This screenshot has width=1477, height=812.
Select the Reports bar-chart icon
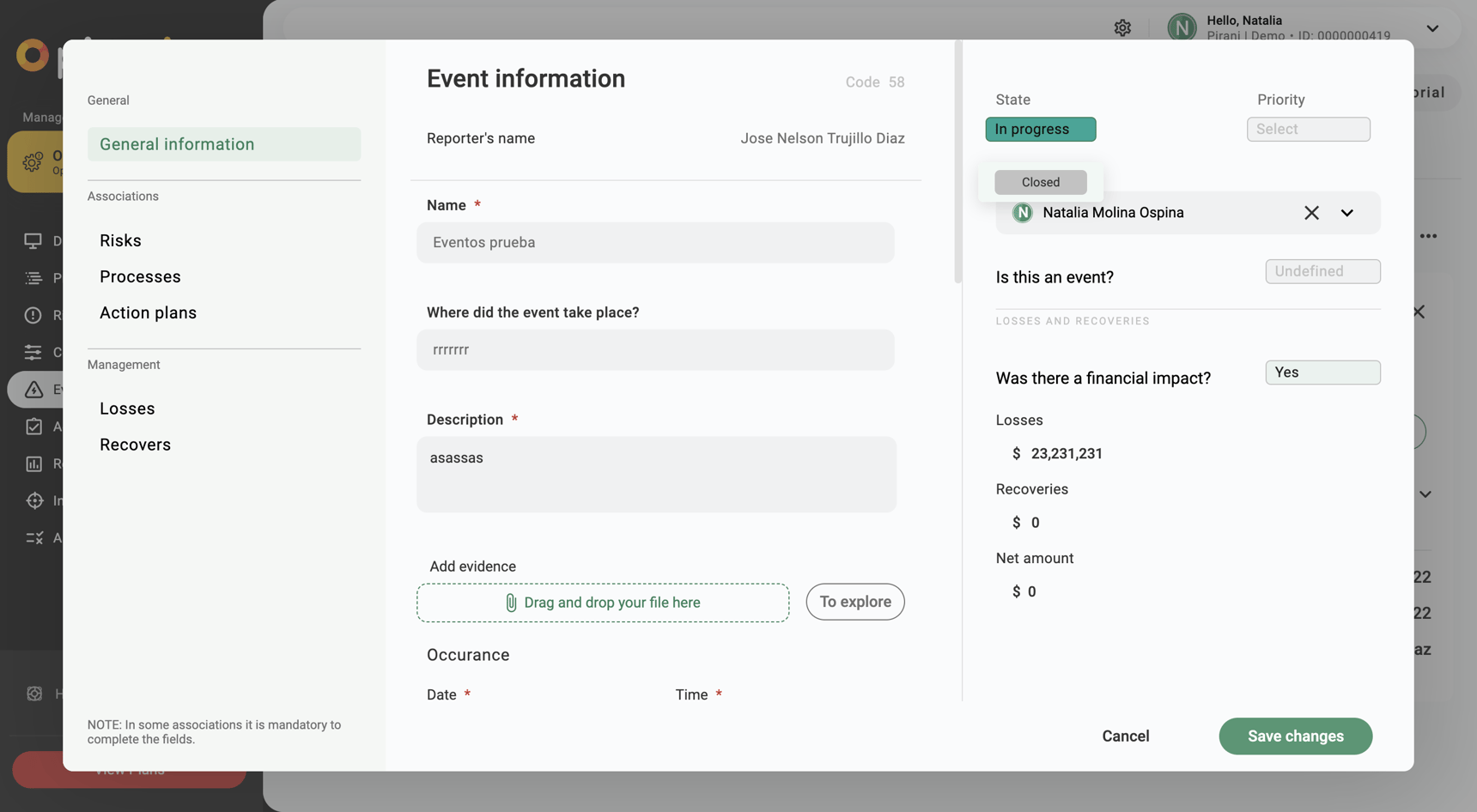(34, 464)
